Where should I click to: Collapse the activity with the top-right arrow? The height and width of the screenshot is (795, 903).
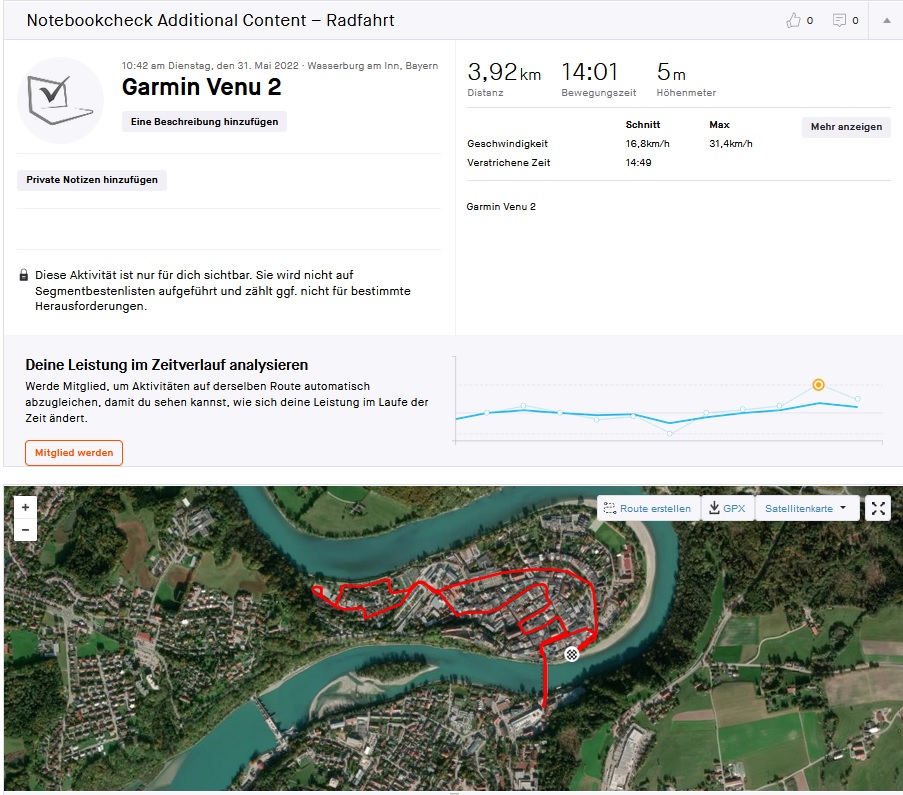(x=886, y=20)
